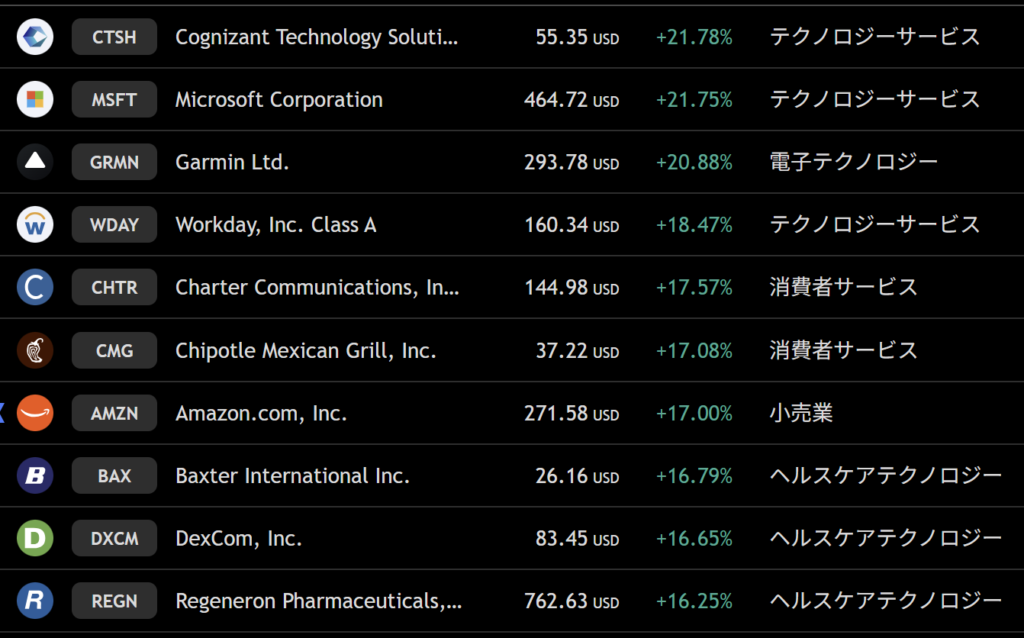Select the Regeneron Pharmaceuticals row price 762.63
The image size is (1024, 638).
coord(571,601)
